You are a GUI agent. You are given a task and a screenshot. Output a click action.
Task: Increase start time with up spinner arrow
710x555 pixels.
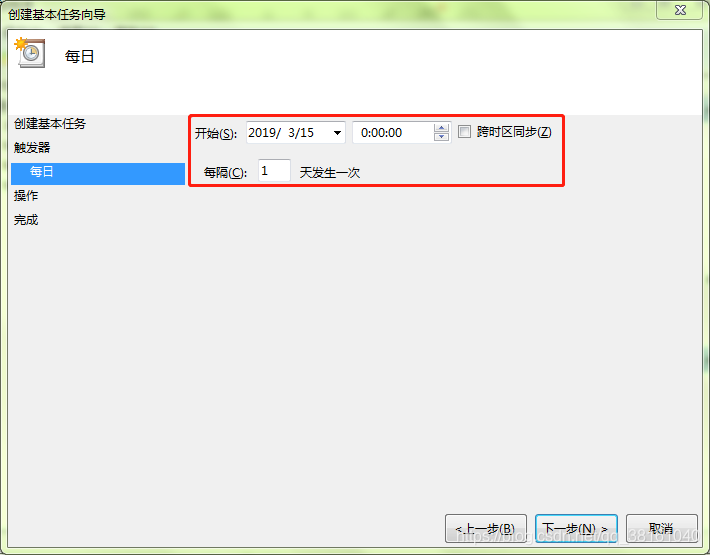tap(441, 128)
